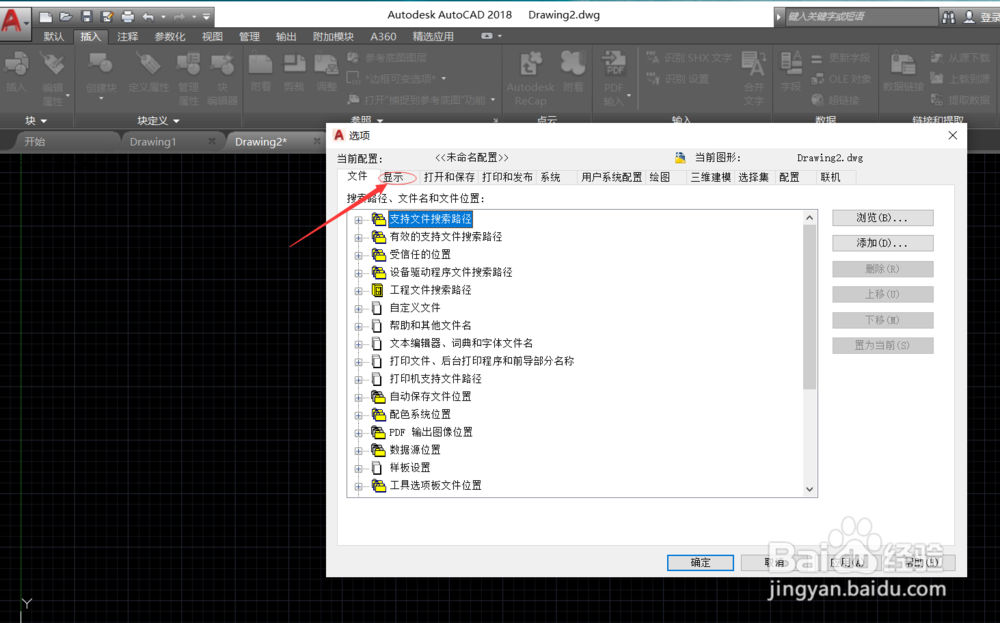The image size is (1000, 623).
Task: Select 数据源位置 in tree list
Action: pyautogui.click(x=415, y=450)
